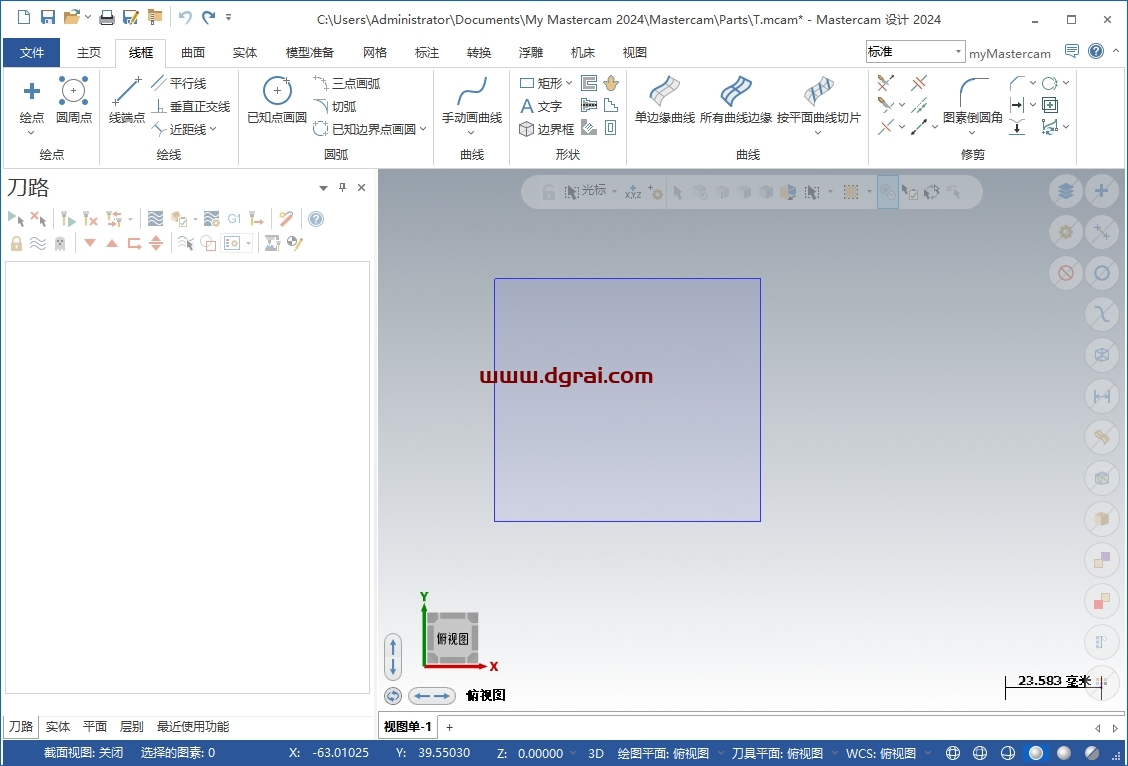1128x766 pixels.
Task: Open 已知边界点画圆 dropdown arrow
Action: (x=423, y=129)
